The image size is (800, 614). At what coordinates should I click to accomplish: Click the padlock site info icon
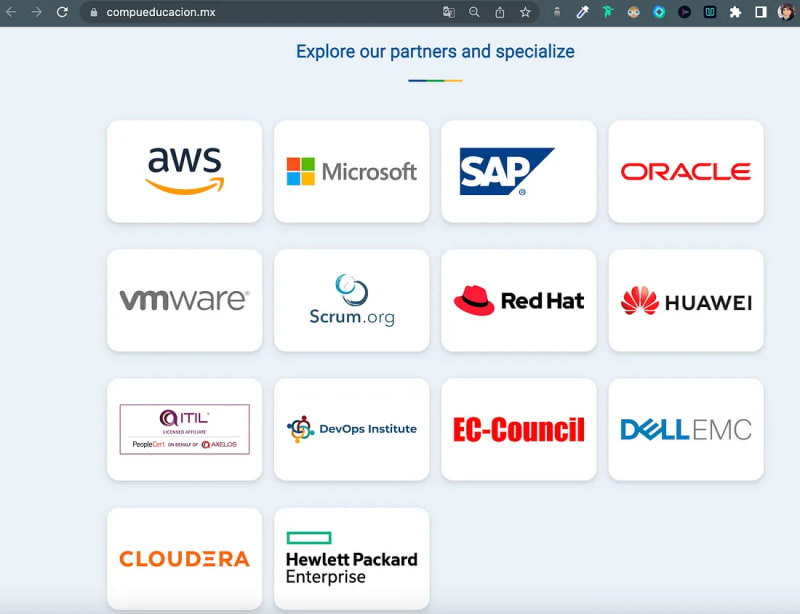click(94, 12)
